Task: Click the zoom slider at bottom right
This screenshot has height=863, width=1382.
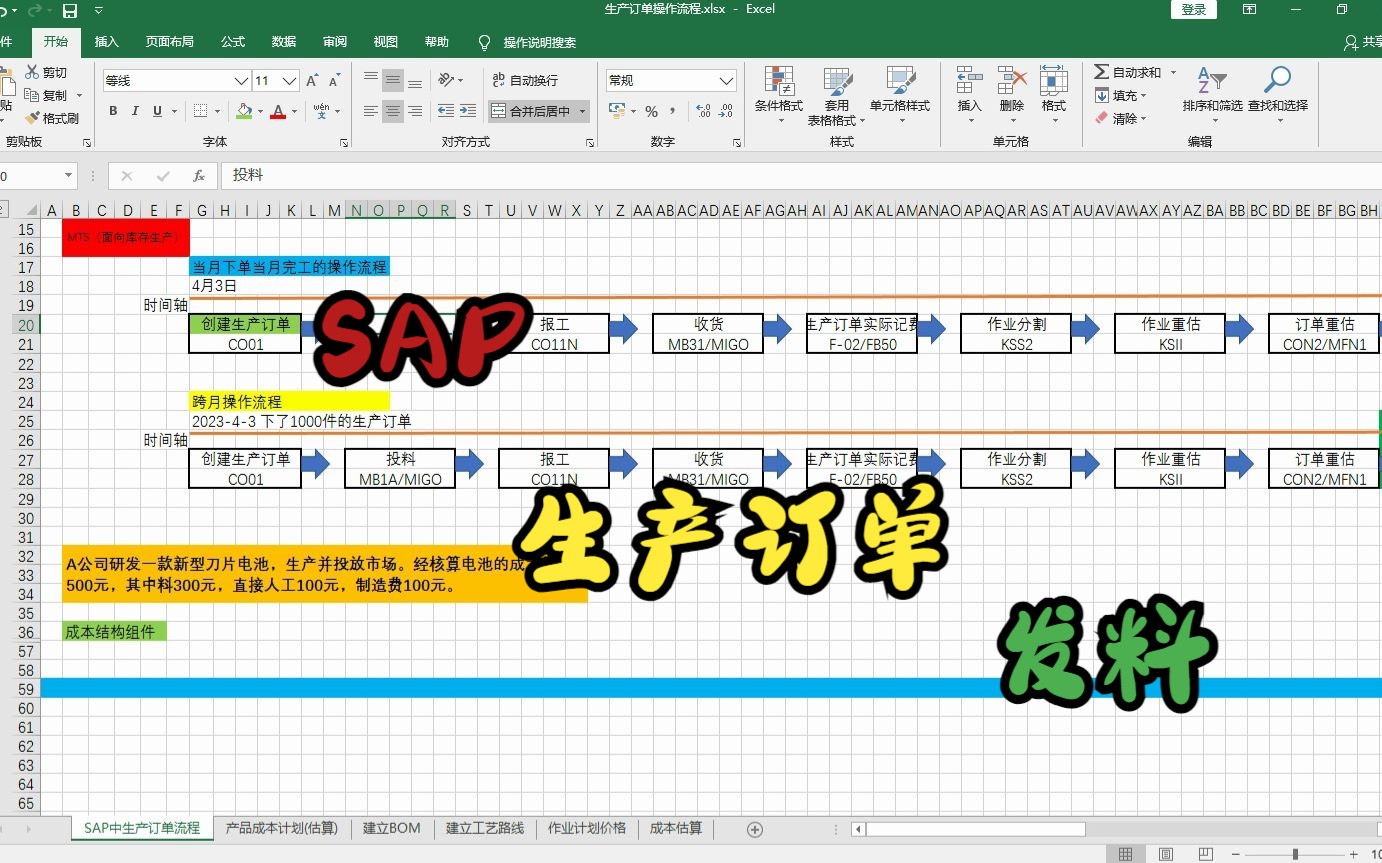Action: (1295, 854)
